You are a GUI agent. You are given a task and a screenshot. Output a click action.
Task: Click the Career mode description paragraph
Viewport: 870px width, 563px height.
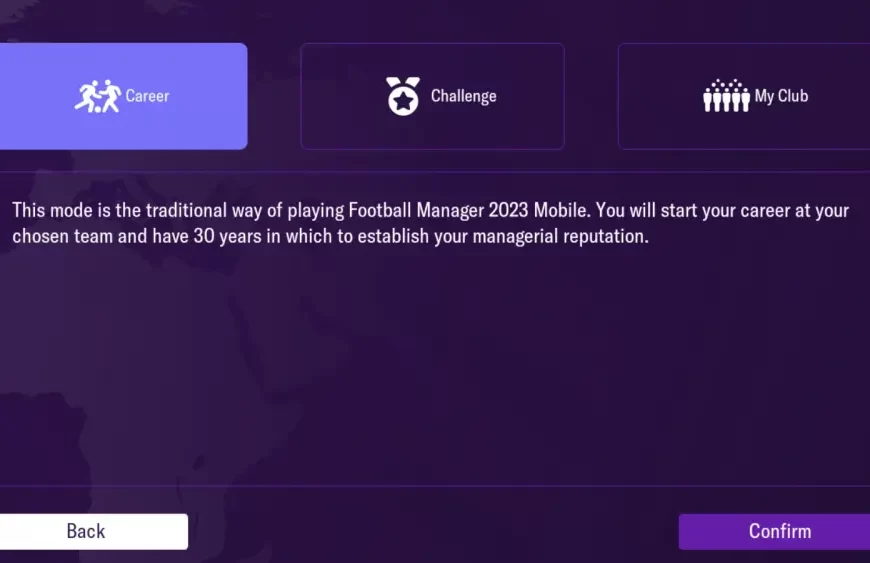pos(430,224)
